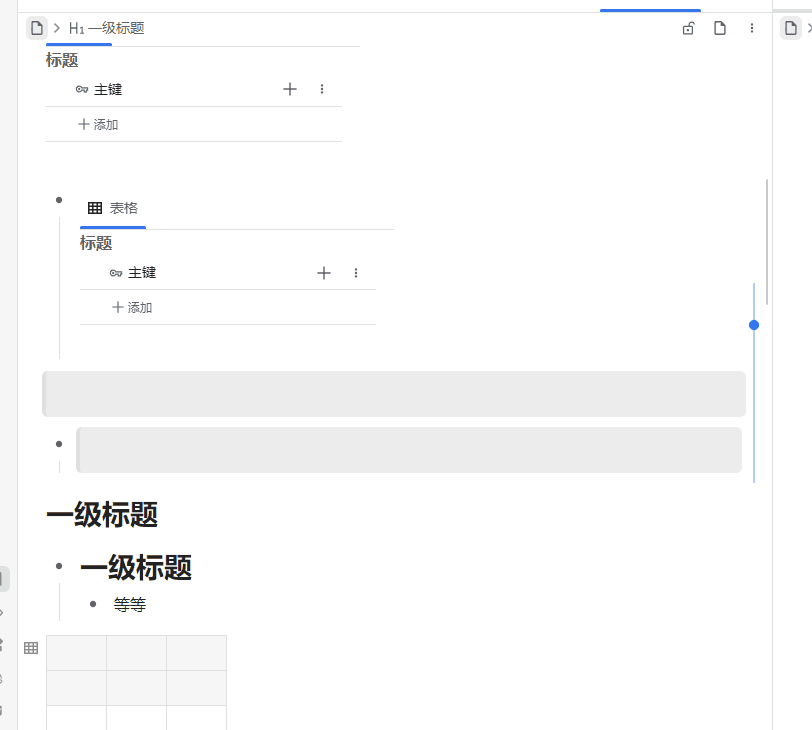The width and height of the screenshot is (812, 730).
Task: Click the table grid icon next to 表格
Action: coord(94,207)
